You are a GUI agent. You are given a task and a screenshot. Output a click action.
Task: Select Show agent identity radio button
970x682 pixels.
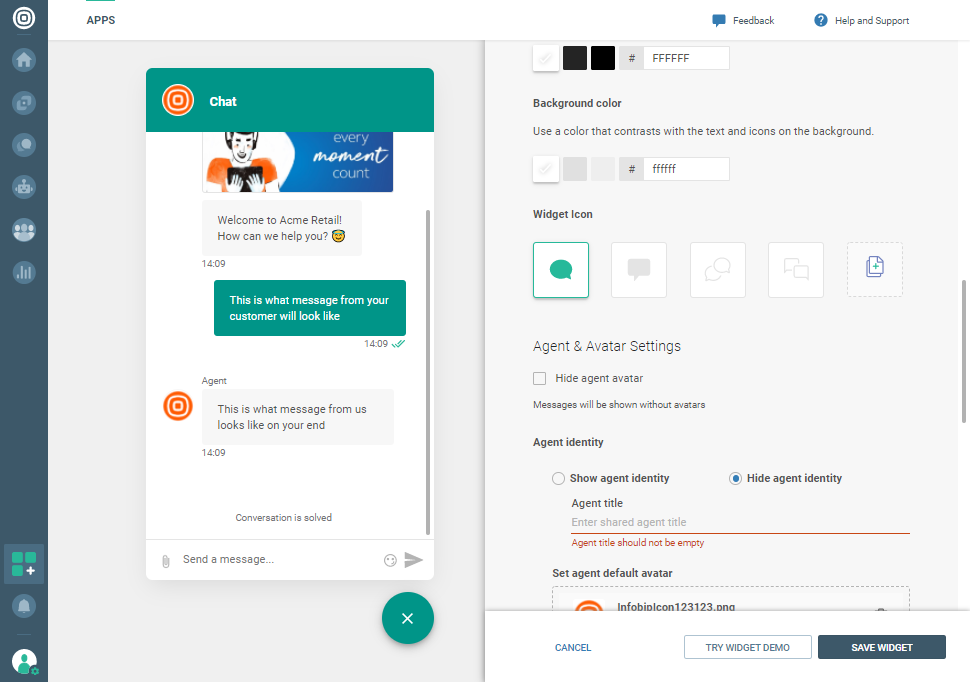point(558,478)
